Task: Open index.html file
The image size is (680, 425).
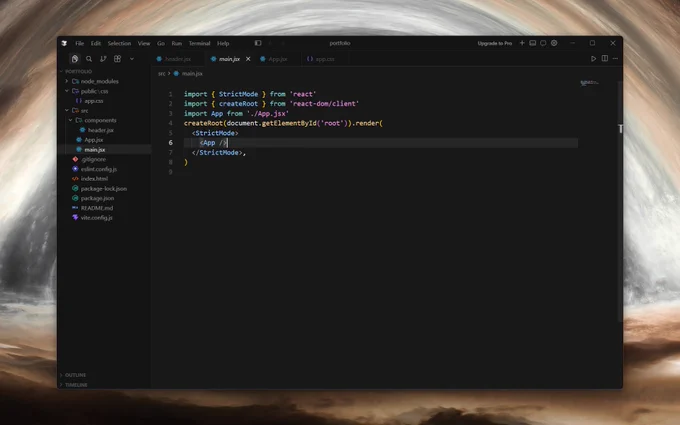Action: pos(94,179)
